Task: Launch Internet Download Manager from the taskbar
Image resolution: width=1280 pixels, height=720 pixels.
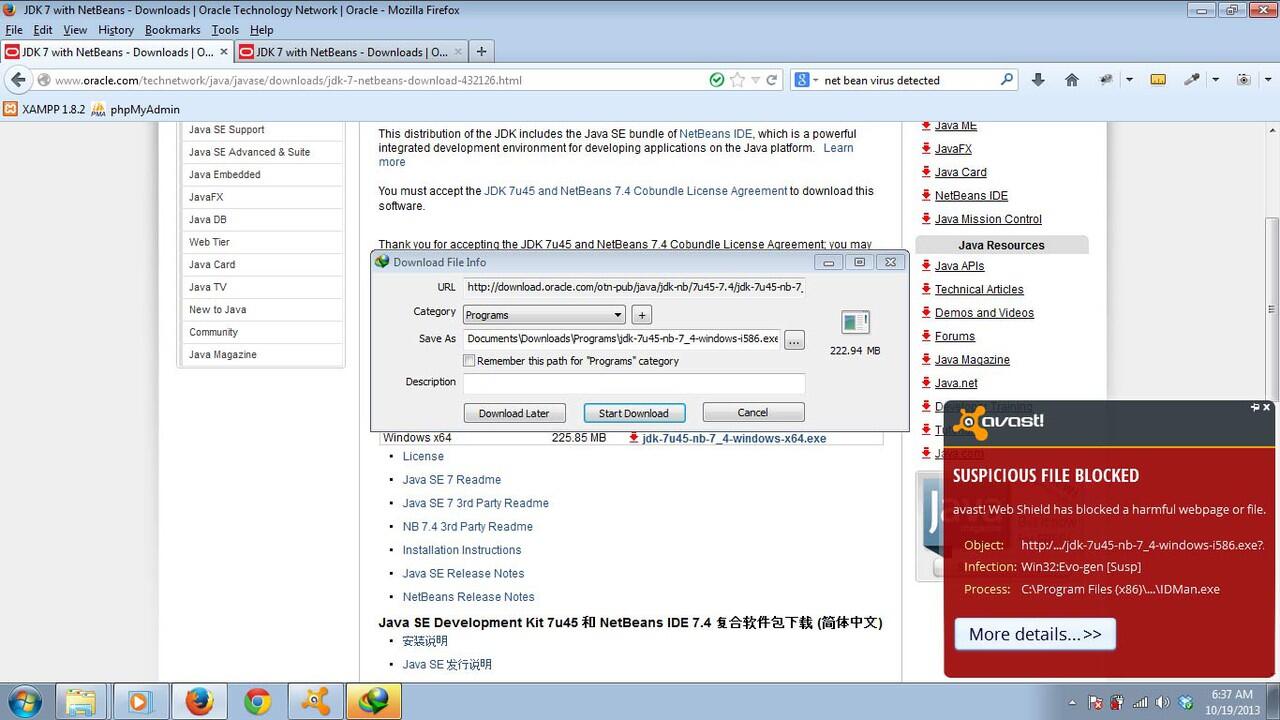Action: coord(373,702)
